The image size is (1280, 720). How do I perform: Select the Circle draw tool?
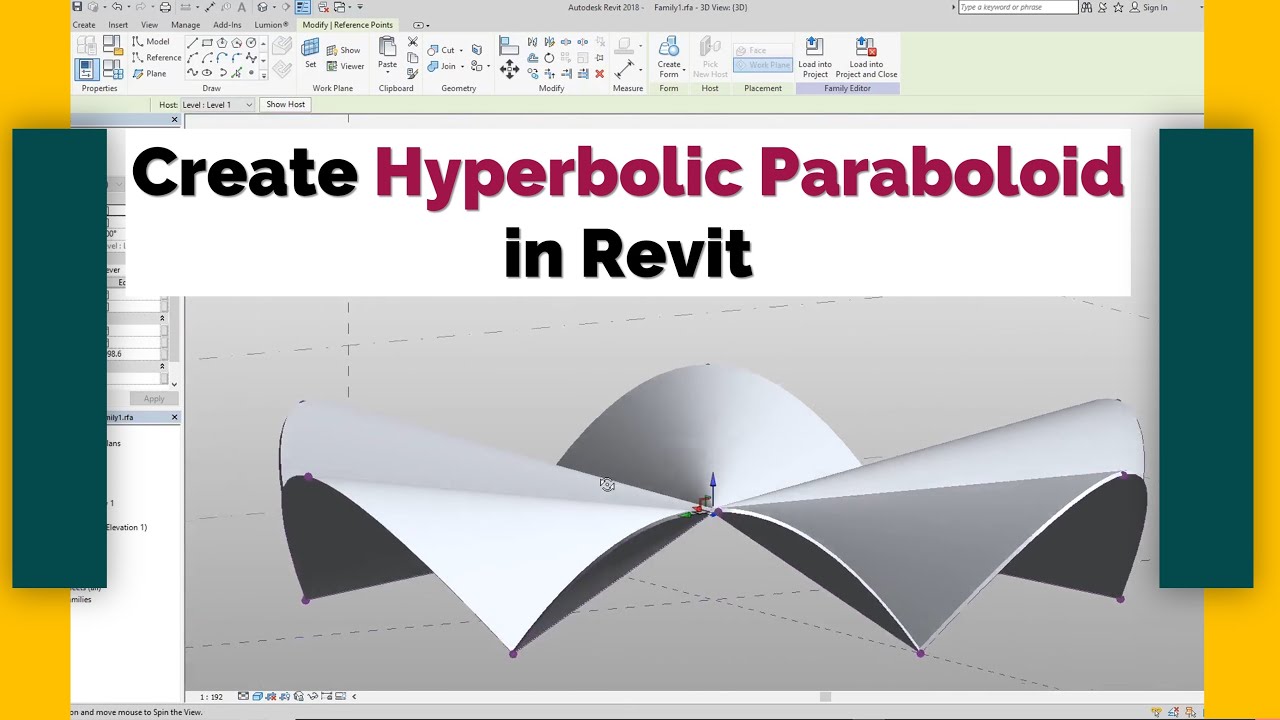[251, 43]
